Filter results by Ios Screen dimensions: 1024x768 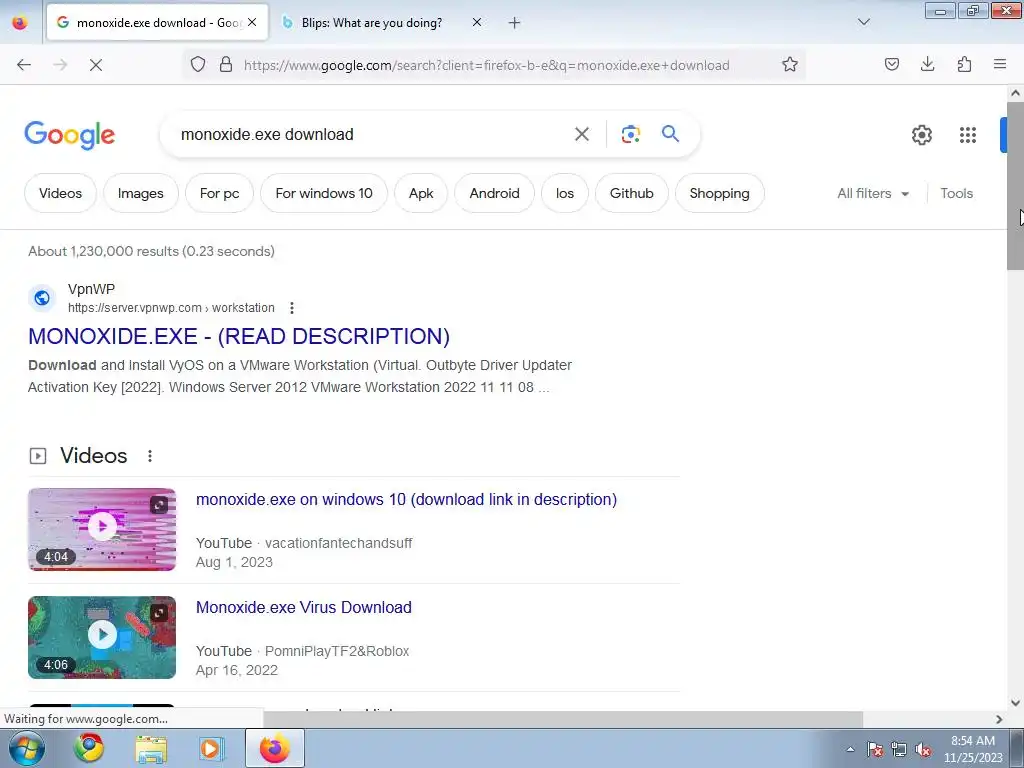point(565,193)
